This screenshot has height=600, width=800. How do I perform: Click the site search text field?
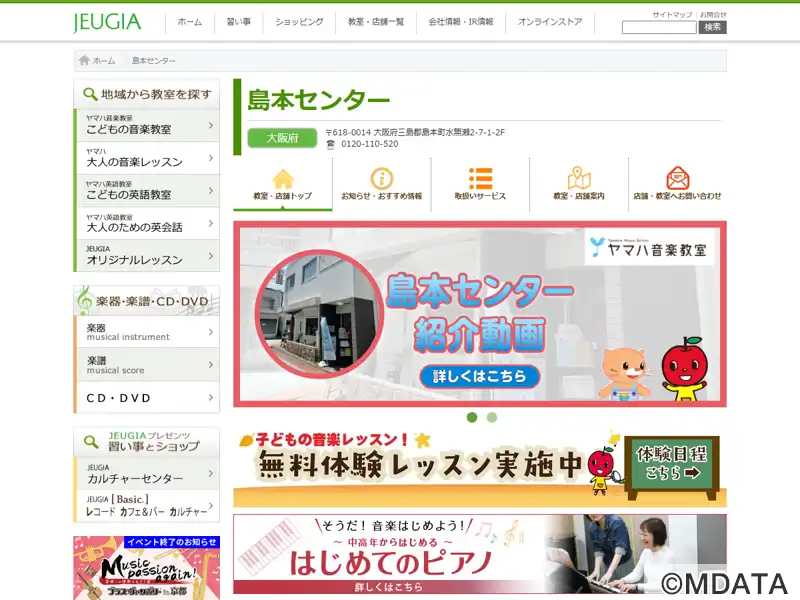(x=659, y=28)
